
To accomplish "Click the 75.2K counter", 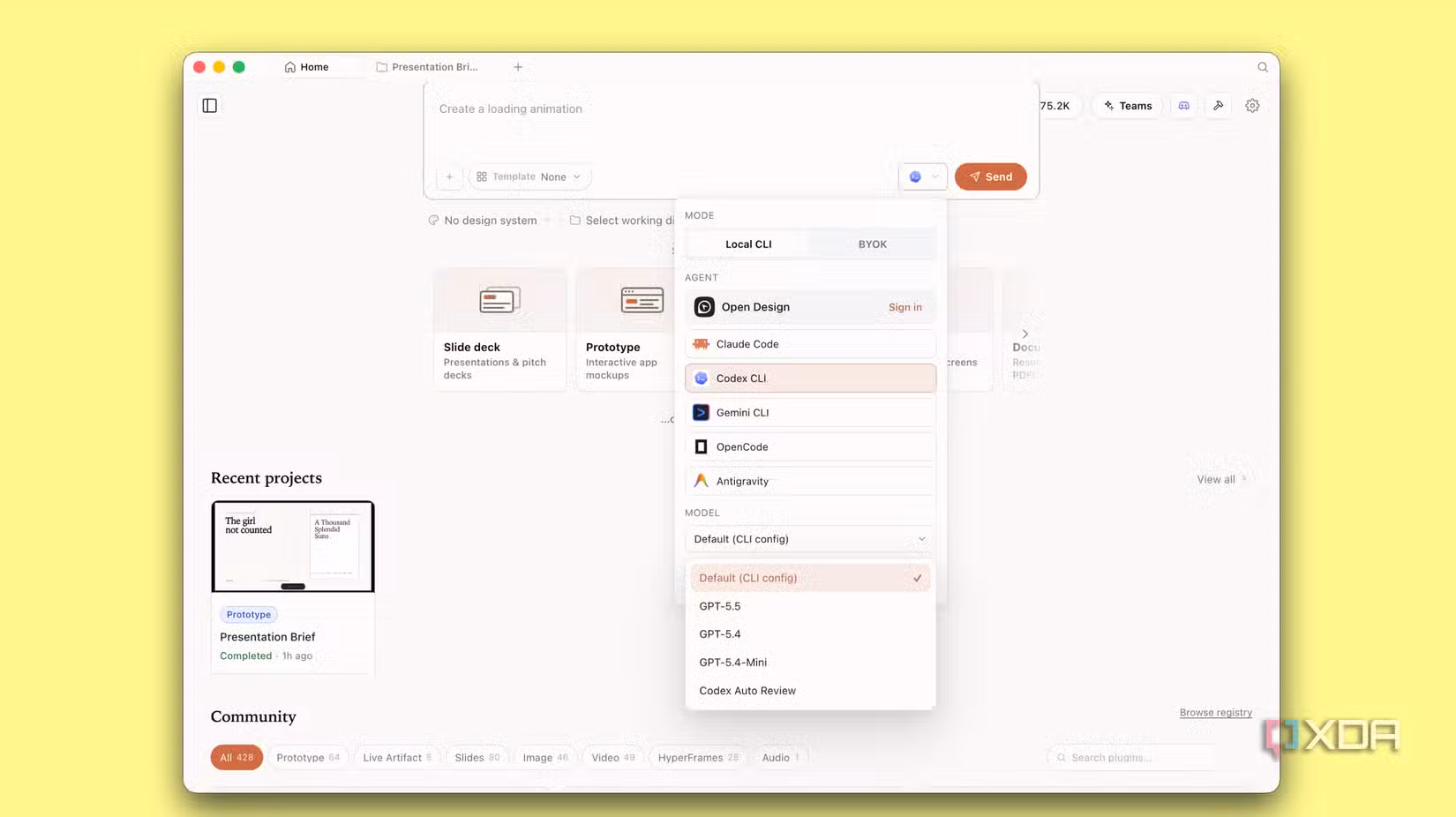I will coord(1054,106).
